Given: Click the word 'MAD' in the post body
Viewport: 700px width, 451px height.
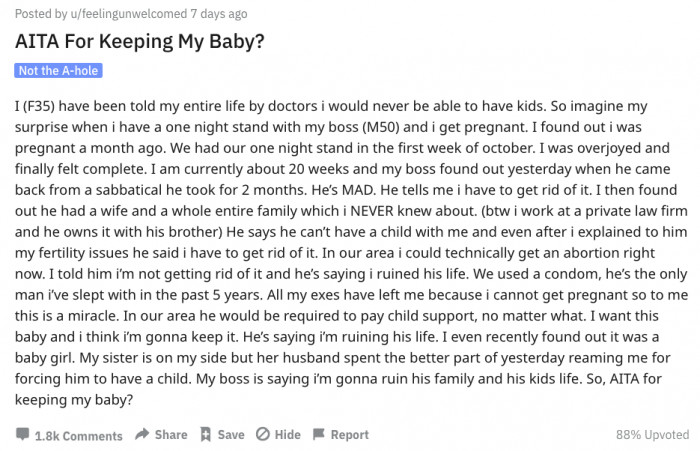Looking at the screenshot, I should (358, 190).
